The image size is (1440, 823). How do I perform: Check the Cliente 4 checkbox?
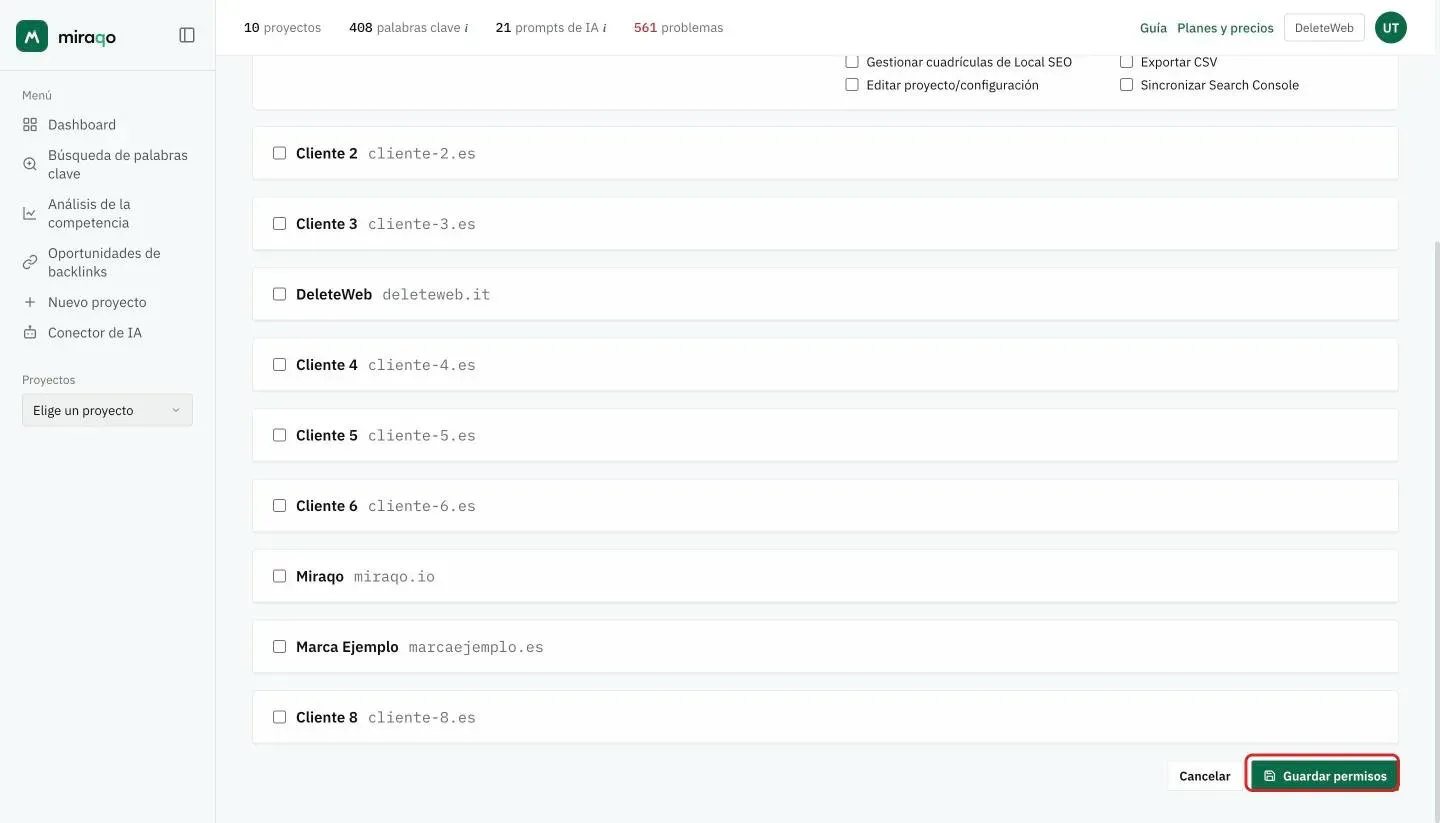pyautogui.click(x=279, y=364)
